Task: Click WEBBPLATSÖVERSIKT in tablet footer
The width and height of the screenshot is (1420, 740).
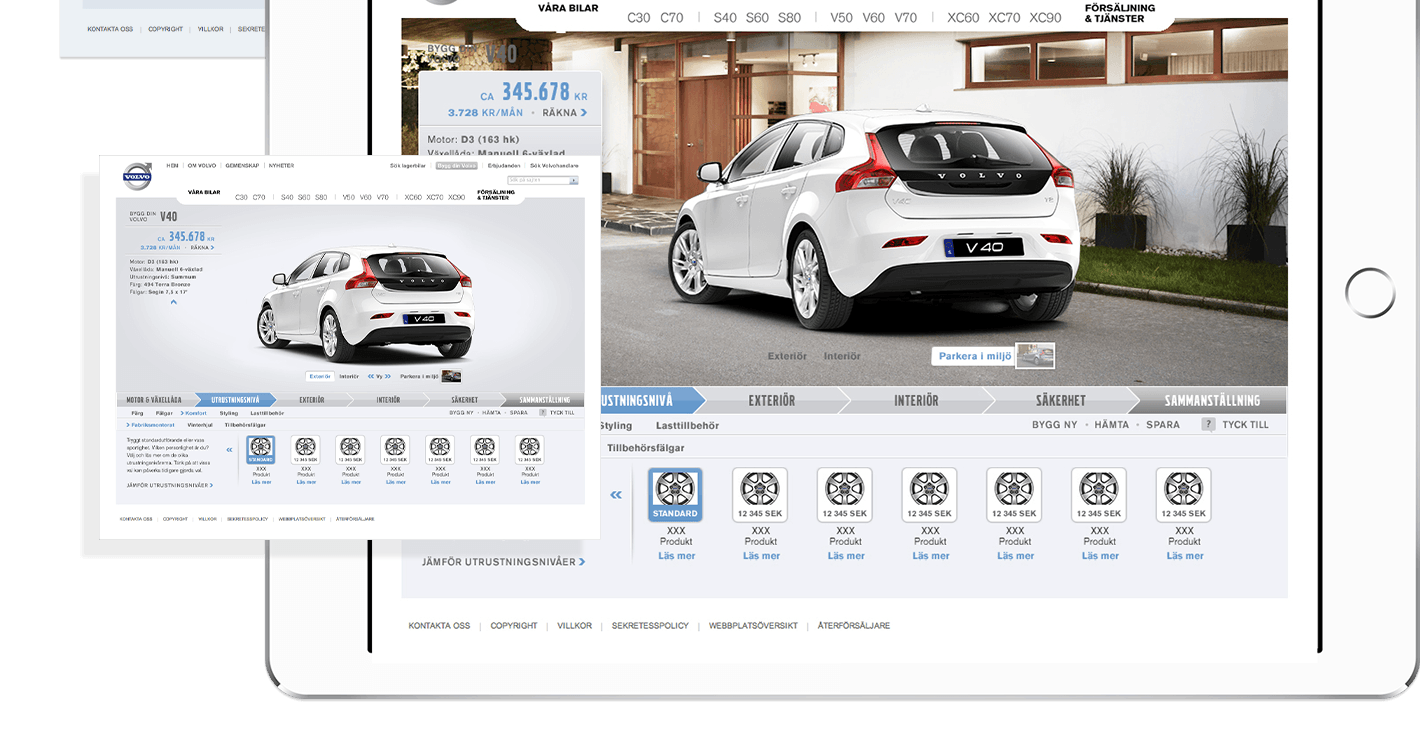Action: [753, 626]
